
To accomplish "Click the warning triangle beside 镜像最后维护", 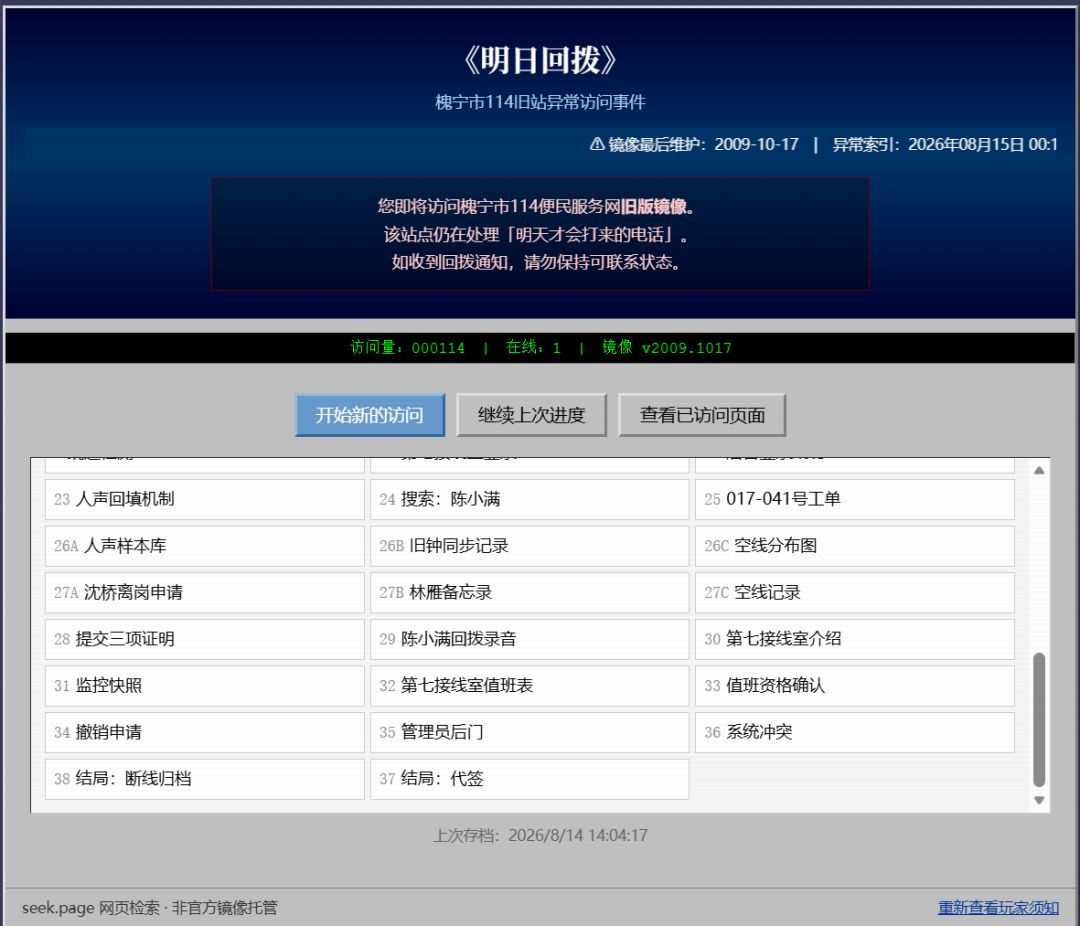I will click(597, 144).
